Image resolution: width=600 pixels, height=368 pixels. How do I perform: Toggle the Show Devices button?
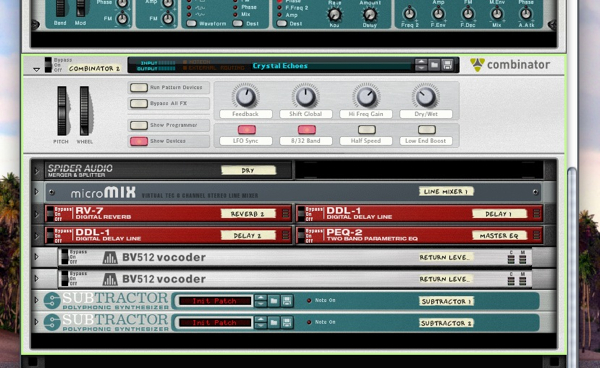coord(139,141)
